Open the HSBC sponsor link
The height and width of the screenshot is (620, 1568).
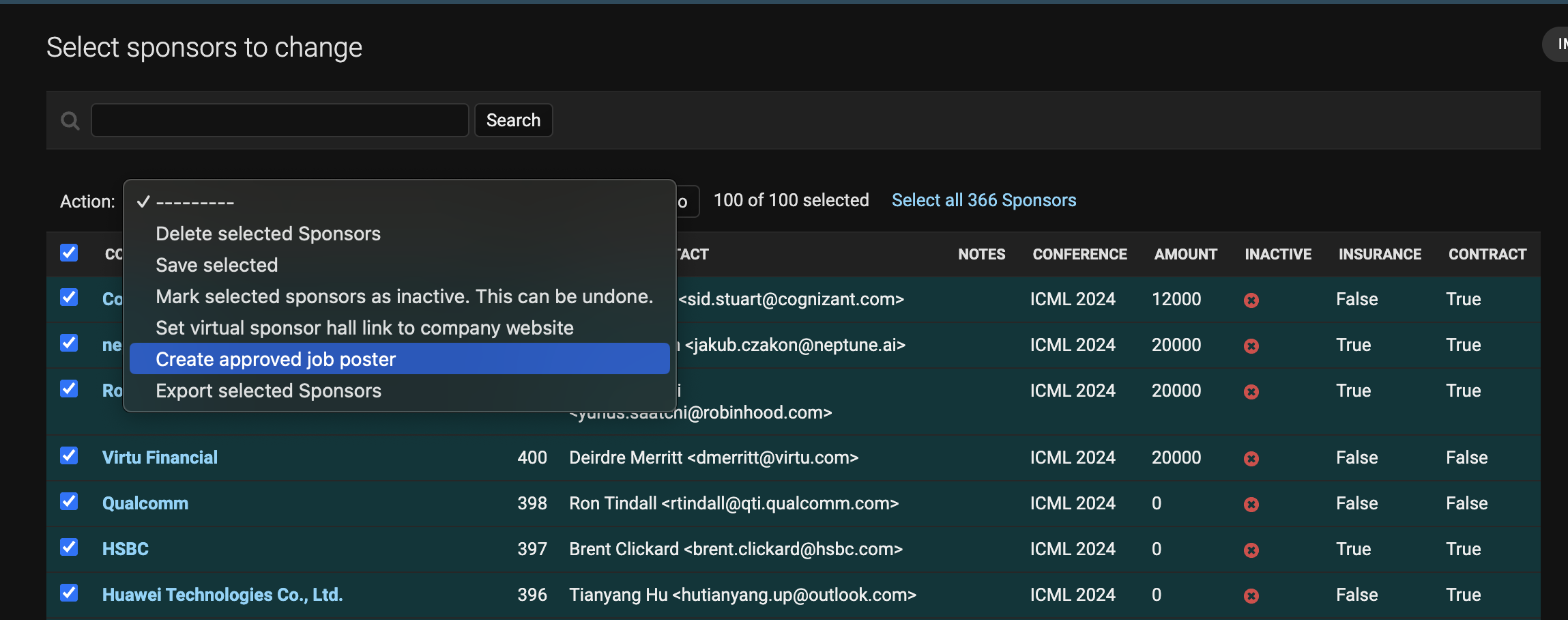[x=126, y=549]
